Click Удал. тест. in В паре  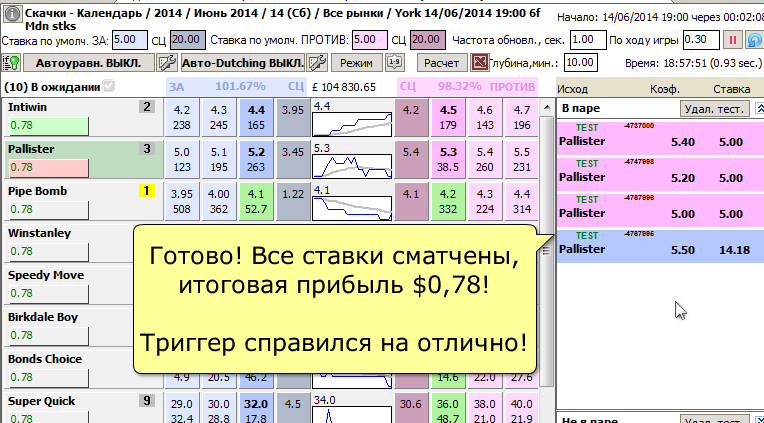coord(715,108)
